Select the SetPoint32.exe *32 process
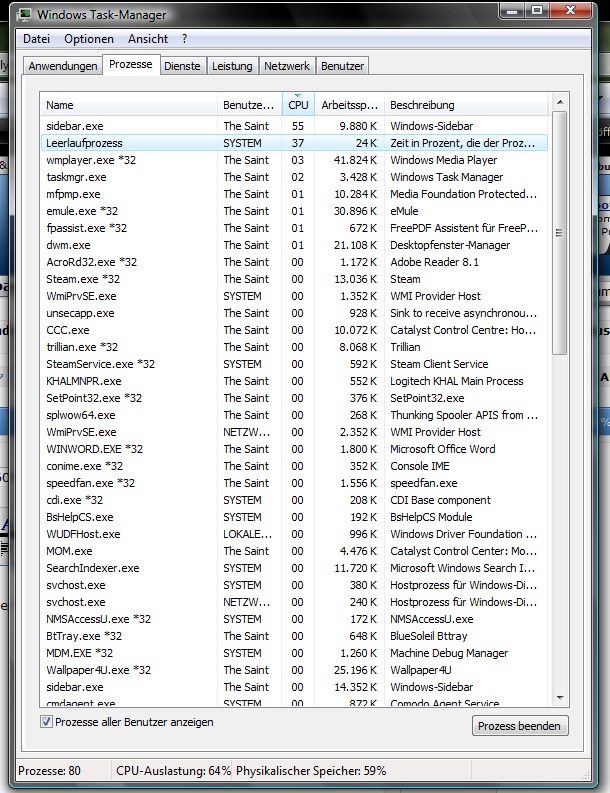 coord(294,398)
